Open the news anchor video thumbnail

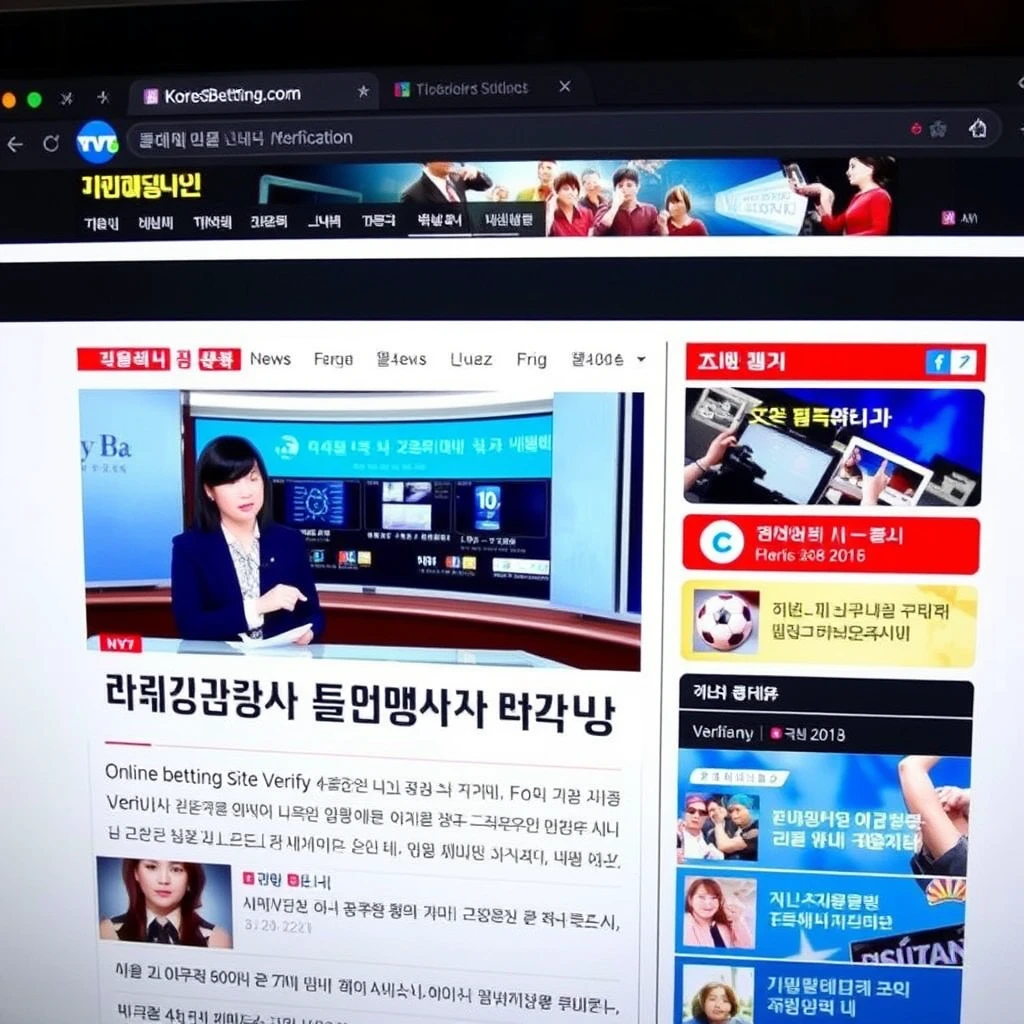coord(360,528)
